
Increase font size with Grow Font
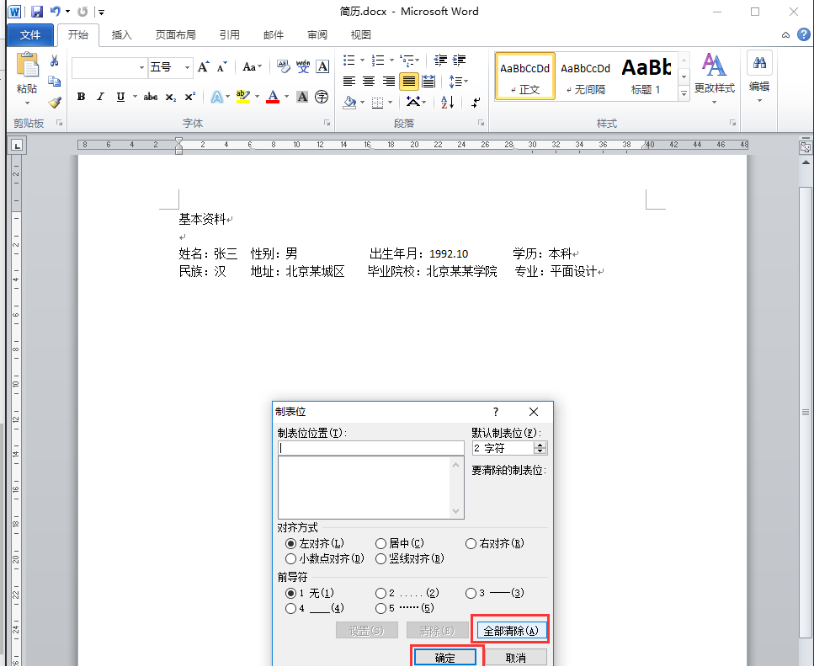pos(203,67)
